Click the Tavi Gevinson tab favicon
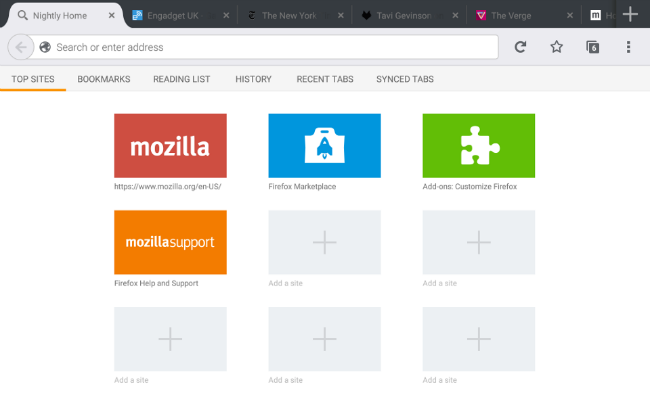Screen dimensions: 650x409 (366, 16)
